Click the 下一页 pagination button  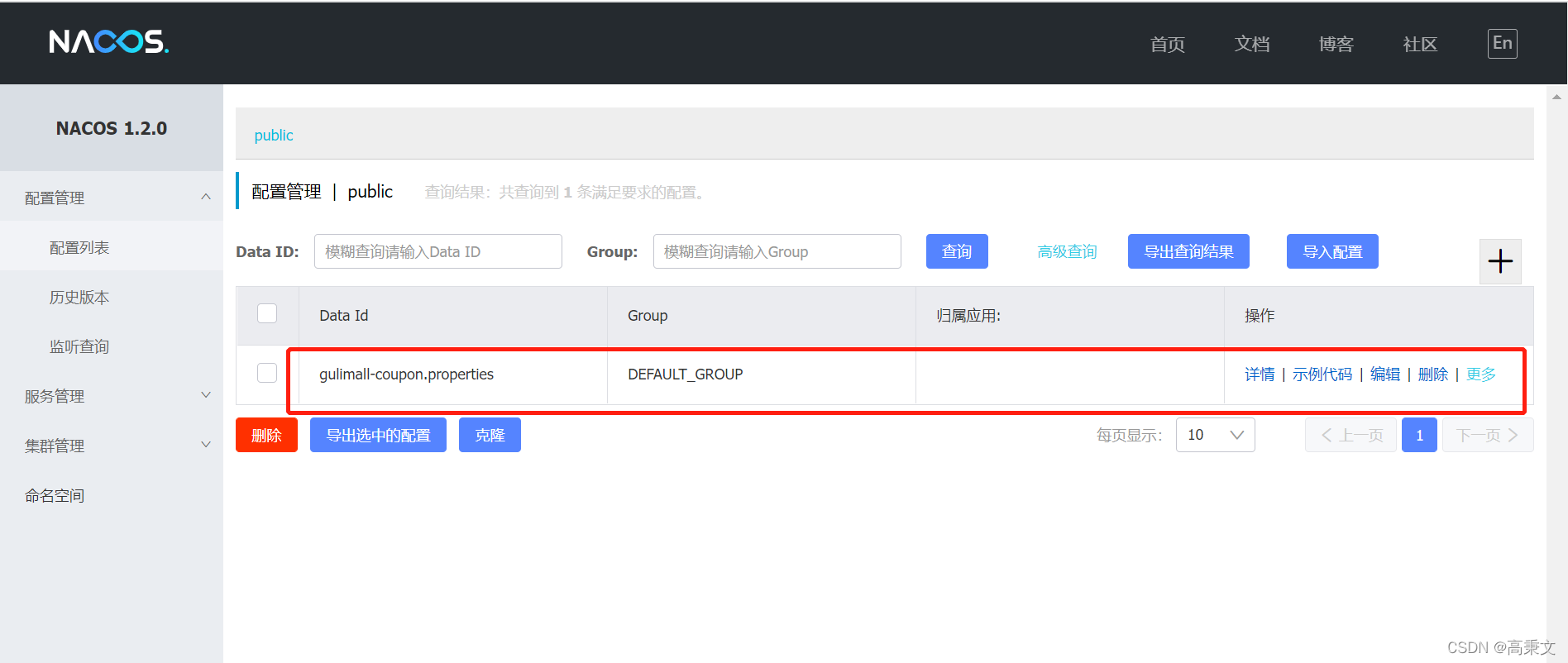tap(1488, 435)
